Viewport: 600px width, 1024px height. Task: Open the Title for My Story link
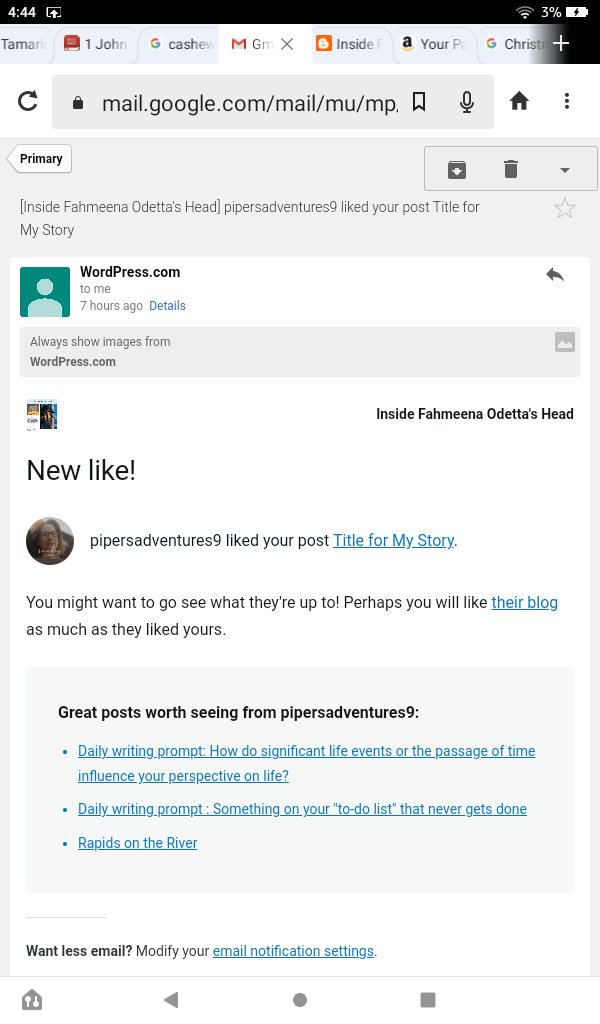pos(393,540)
